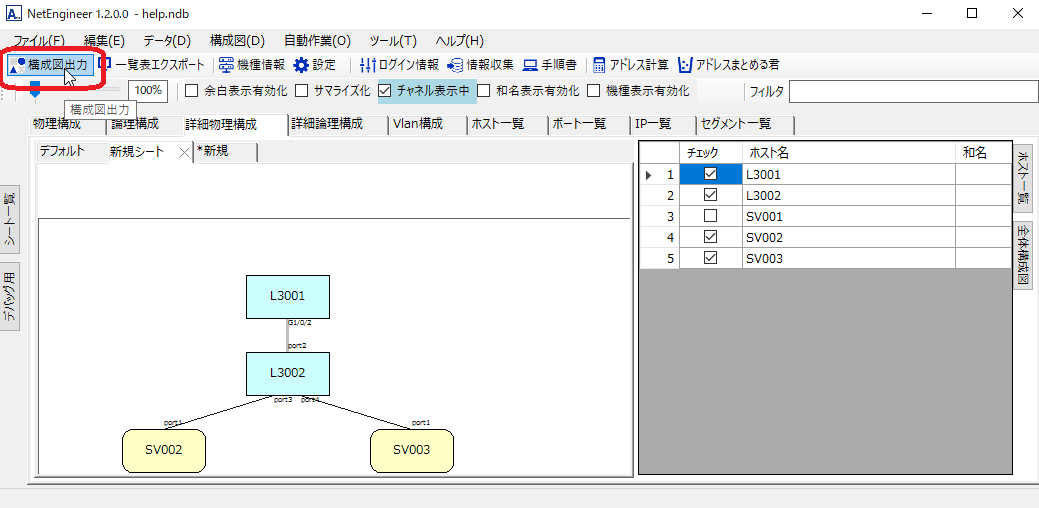Expand the シート一覧 side panel
Image resolution: width=1039 pixels, height=508 pixels.
[x=9, y=218]
